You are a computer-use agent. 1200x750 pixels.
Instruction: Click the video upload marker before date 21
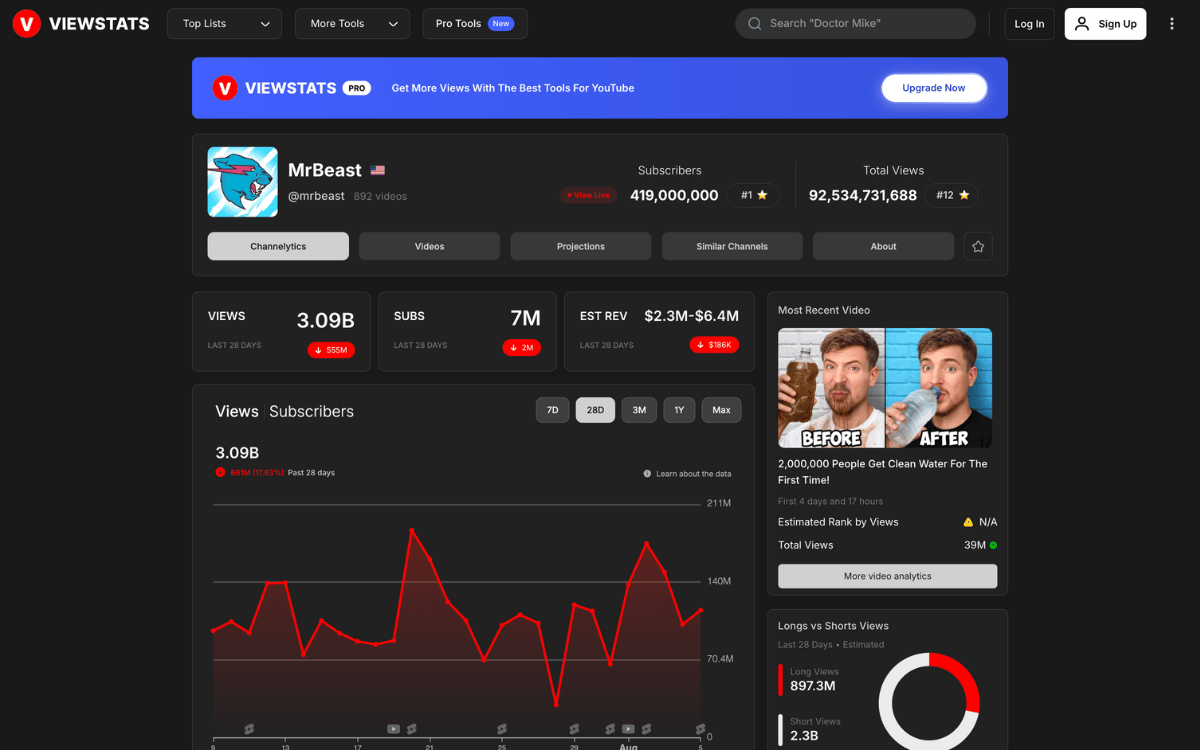pos(394,729)
